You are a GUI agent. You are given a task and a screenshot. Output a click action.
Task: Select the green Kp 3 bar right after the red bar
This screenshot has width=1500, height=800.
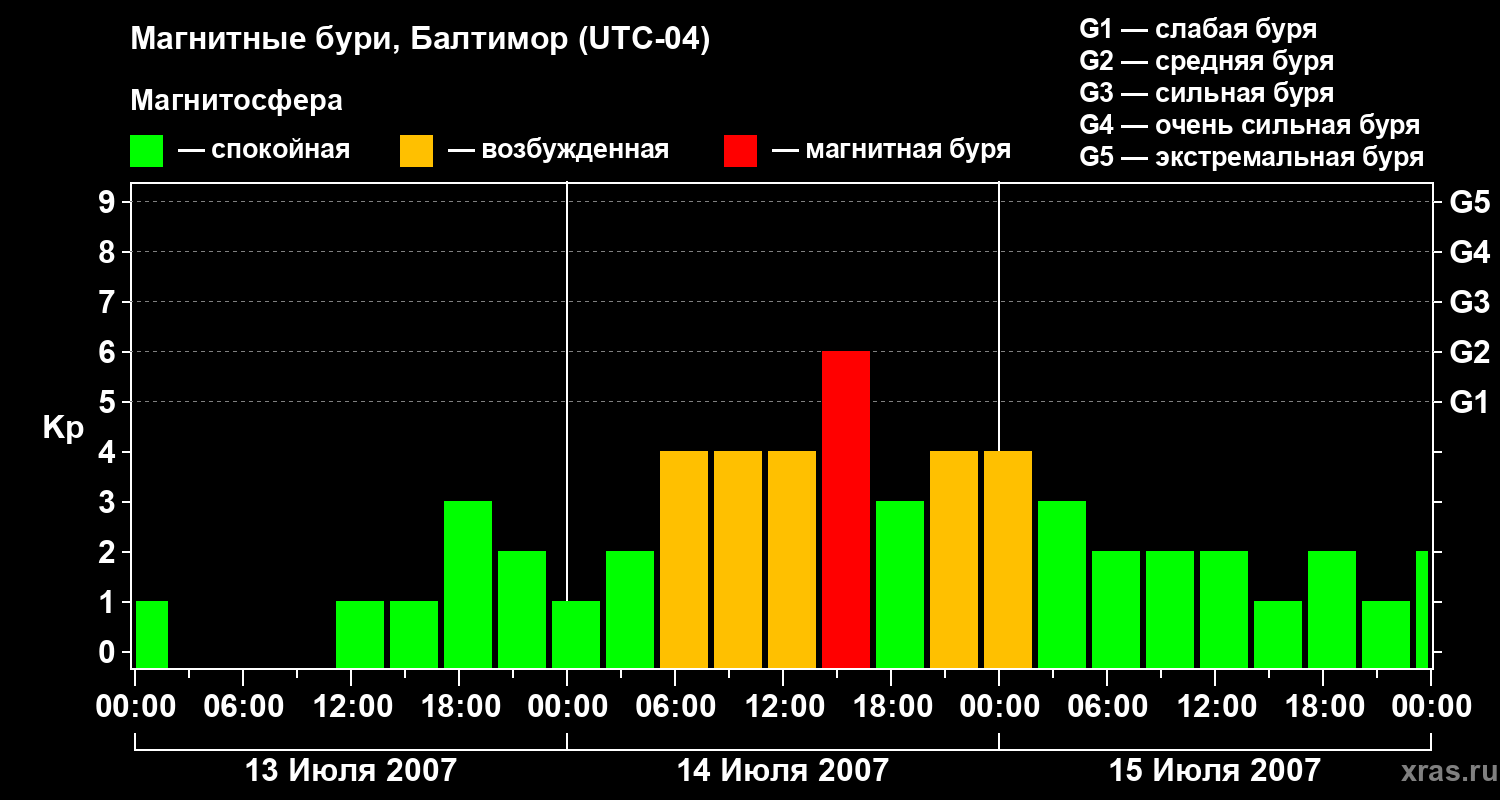click(x=900, y=585)
